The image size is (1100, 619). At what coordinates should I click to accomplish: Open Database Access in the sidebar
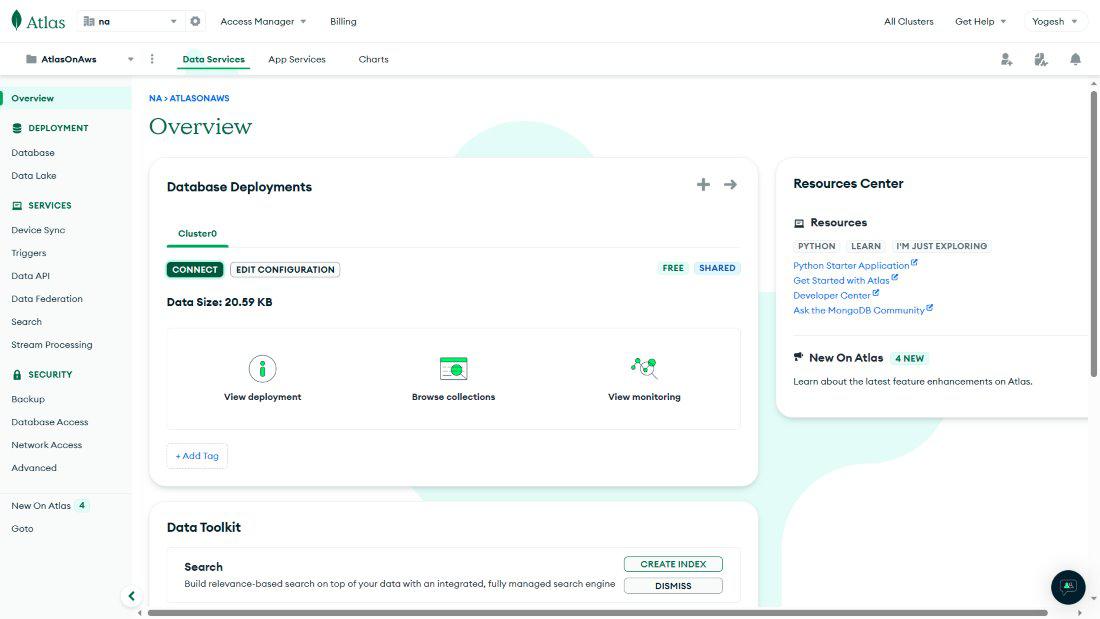tap(50, 422)
